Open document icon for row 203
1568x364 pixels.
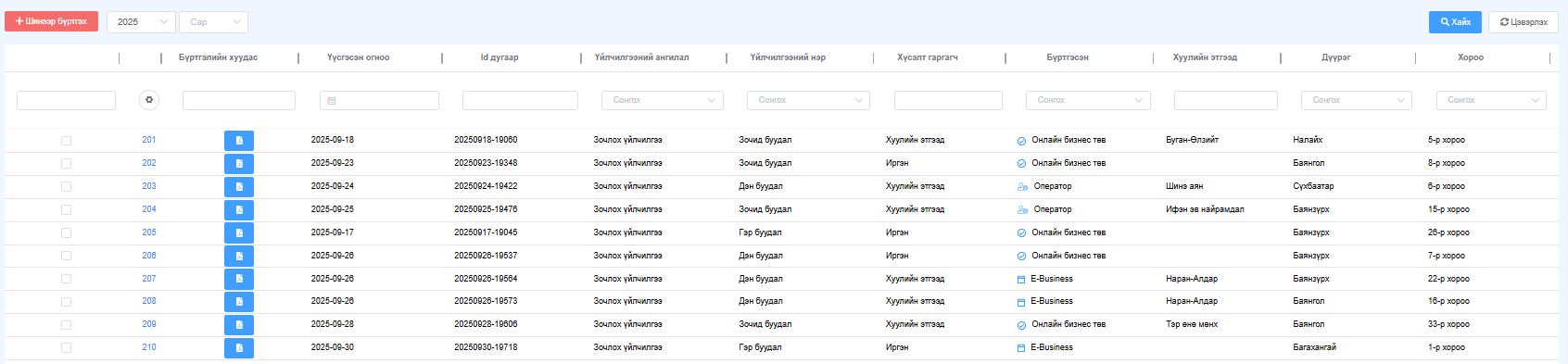(239, 187)
